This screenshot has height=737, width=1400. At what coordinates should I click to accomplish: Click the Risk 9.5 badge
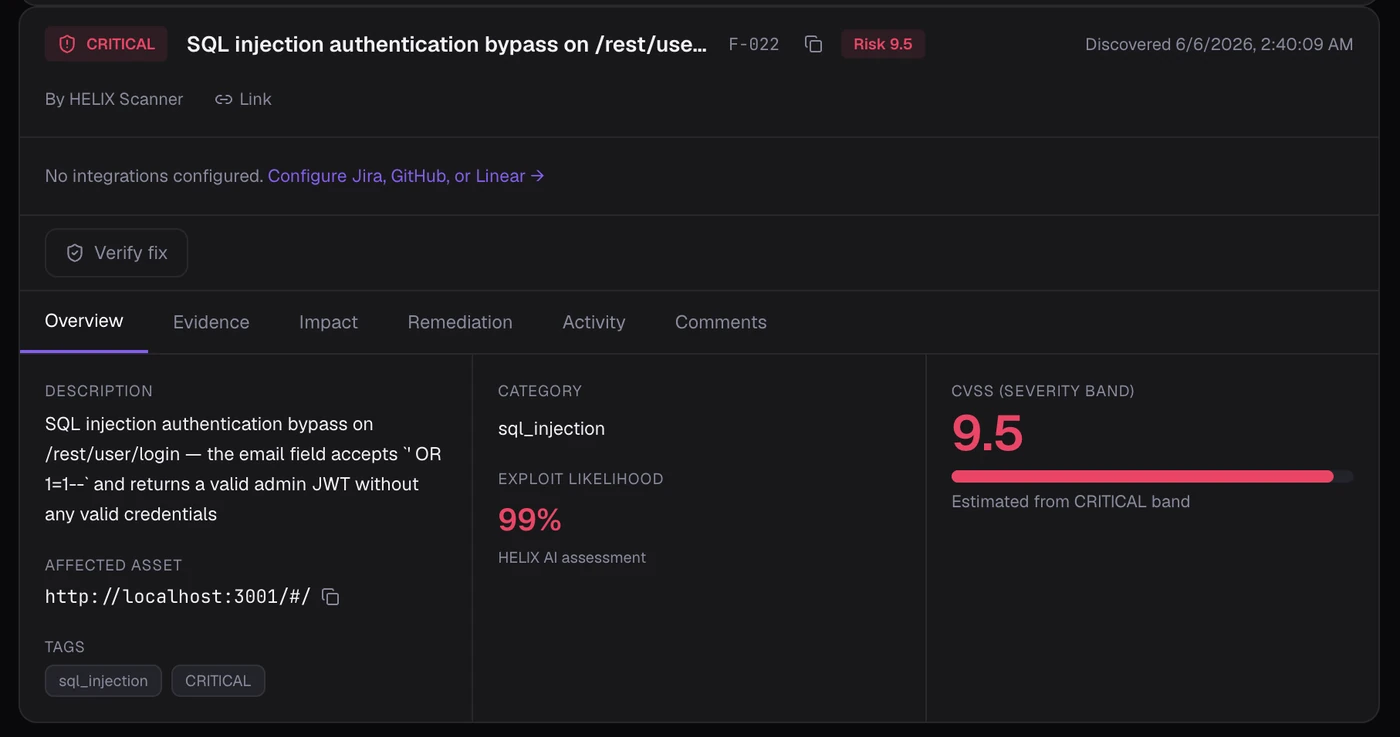click(883, 44)
